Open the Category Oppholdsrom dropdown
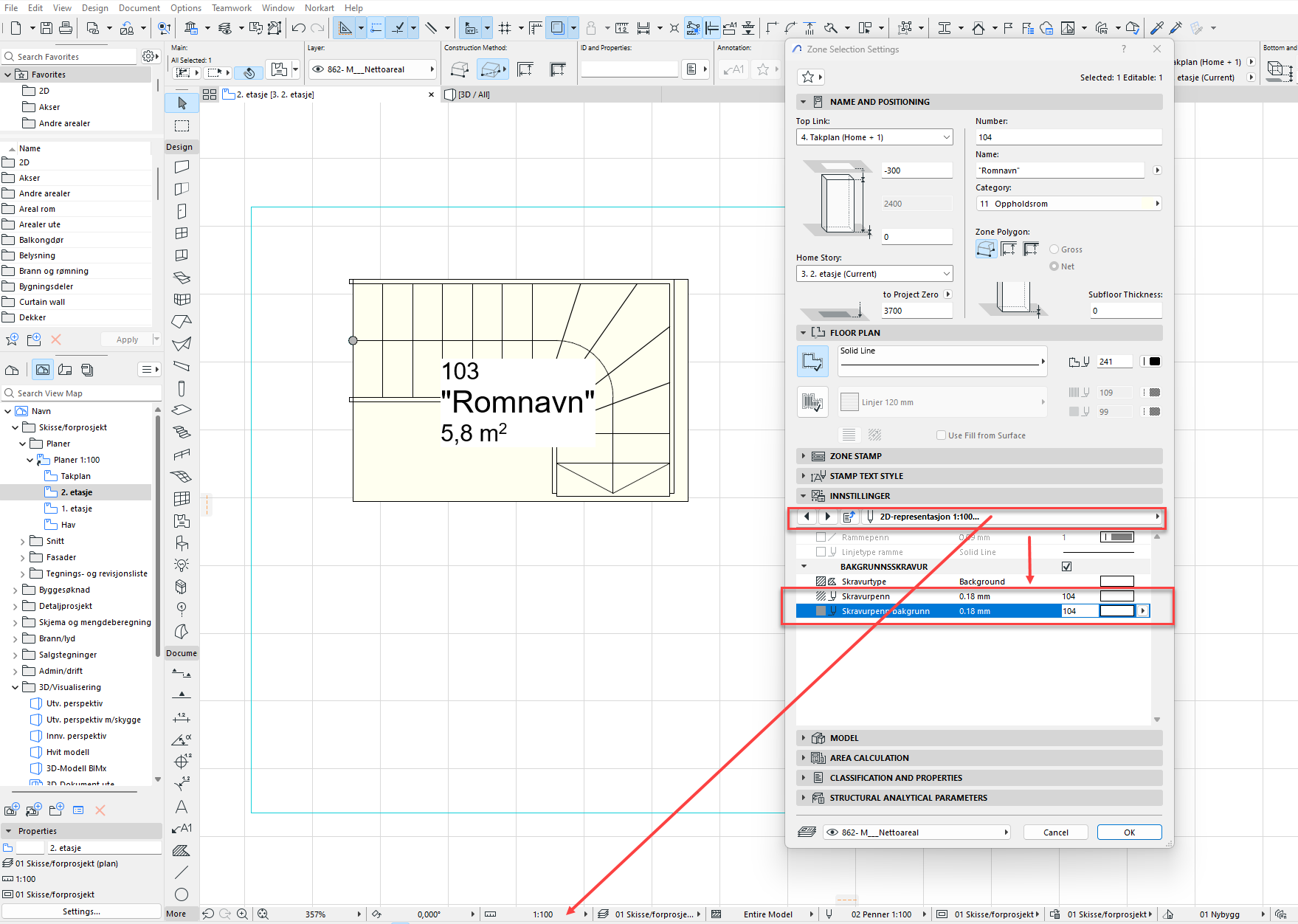The image size is (1298, 924). pos(1068,204)
